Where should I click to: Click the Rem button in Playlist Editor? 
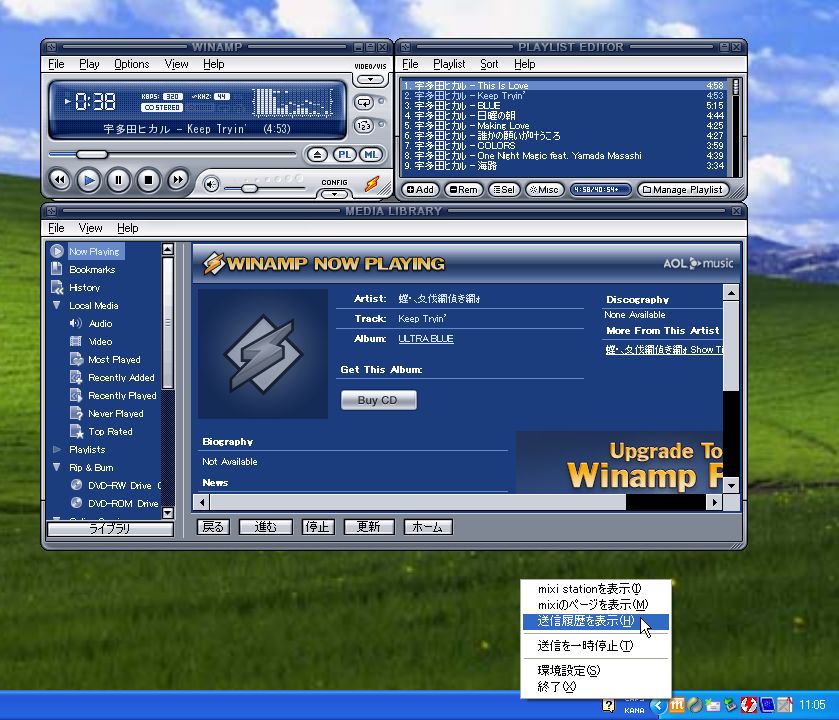click(x=463, y=190)
